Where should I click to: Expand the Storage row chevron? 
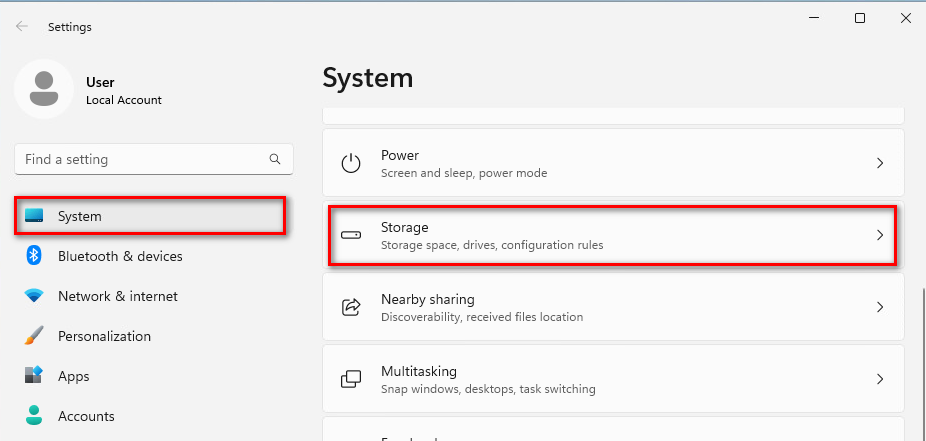coord(880,235)
